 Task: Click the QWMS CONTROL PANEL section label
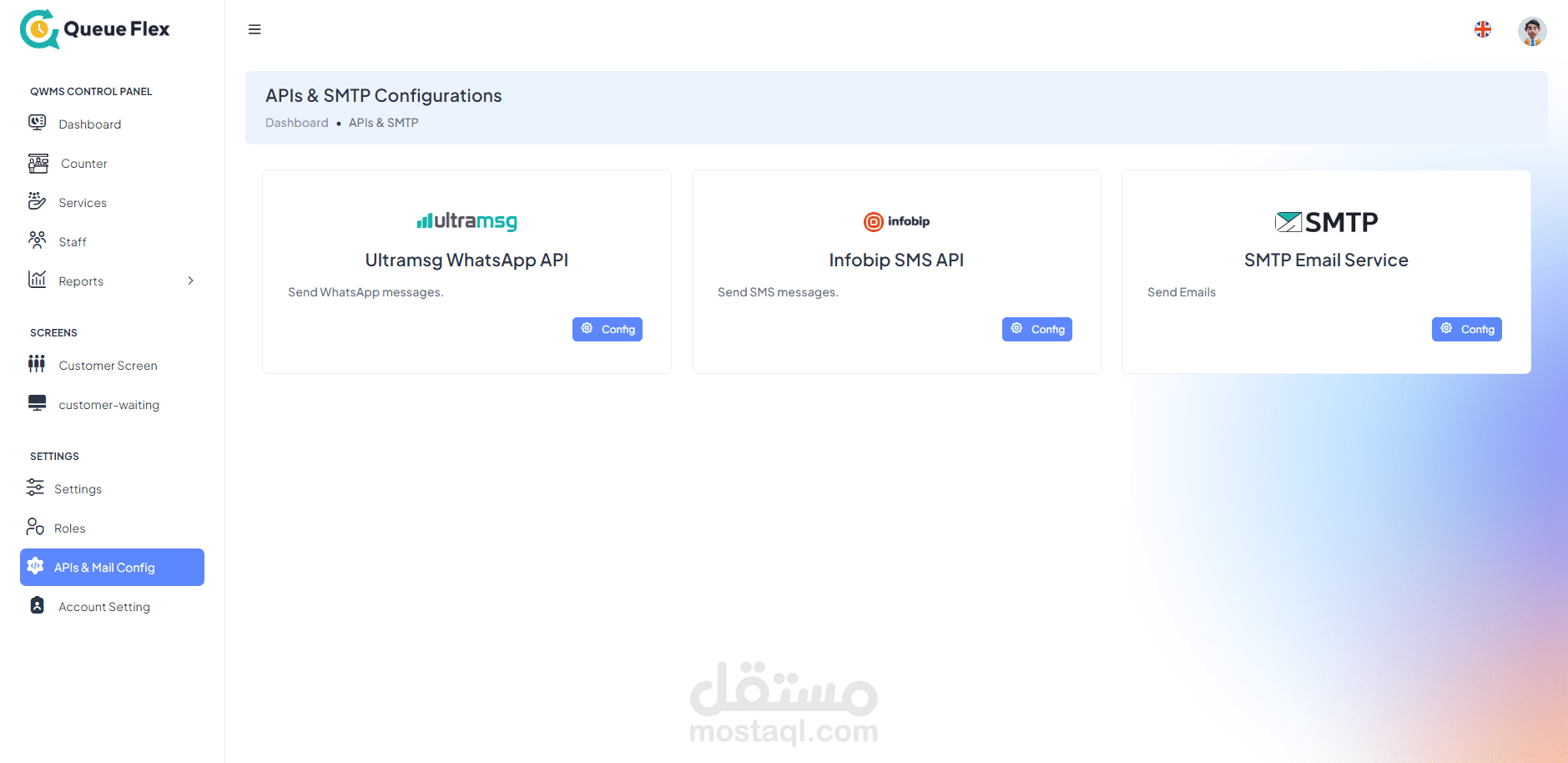[91, 92]
